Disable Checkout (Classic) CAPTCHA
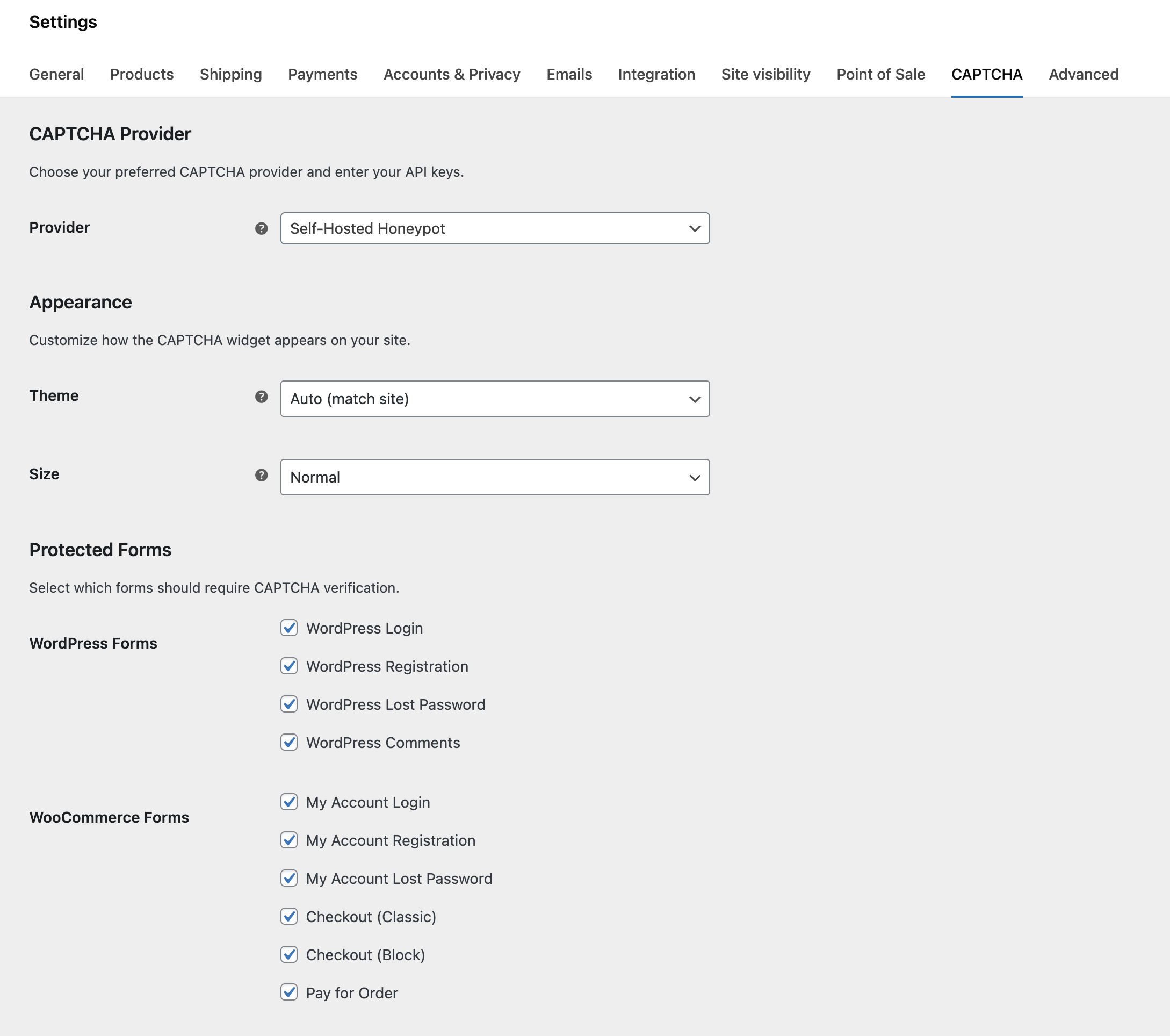The height and width of the screenshot is (1036, 1170). (289, 917)
